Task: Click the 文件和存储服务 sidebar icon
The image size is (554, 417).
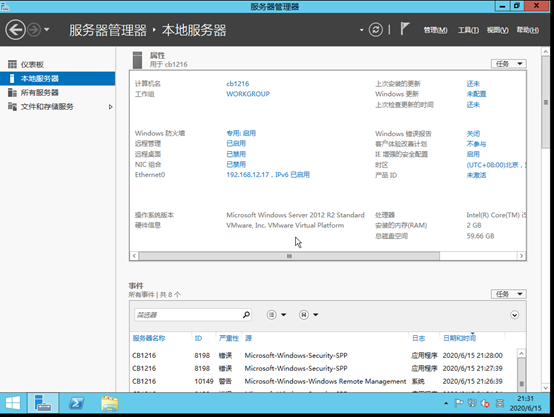Action: [x=12, y=106]
